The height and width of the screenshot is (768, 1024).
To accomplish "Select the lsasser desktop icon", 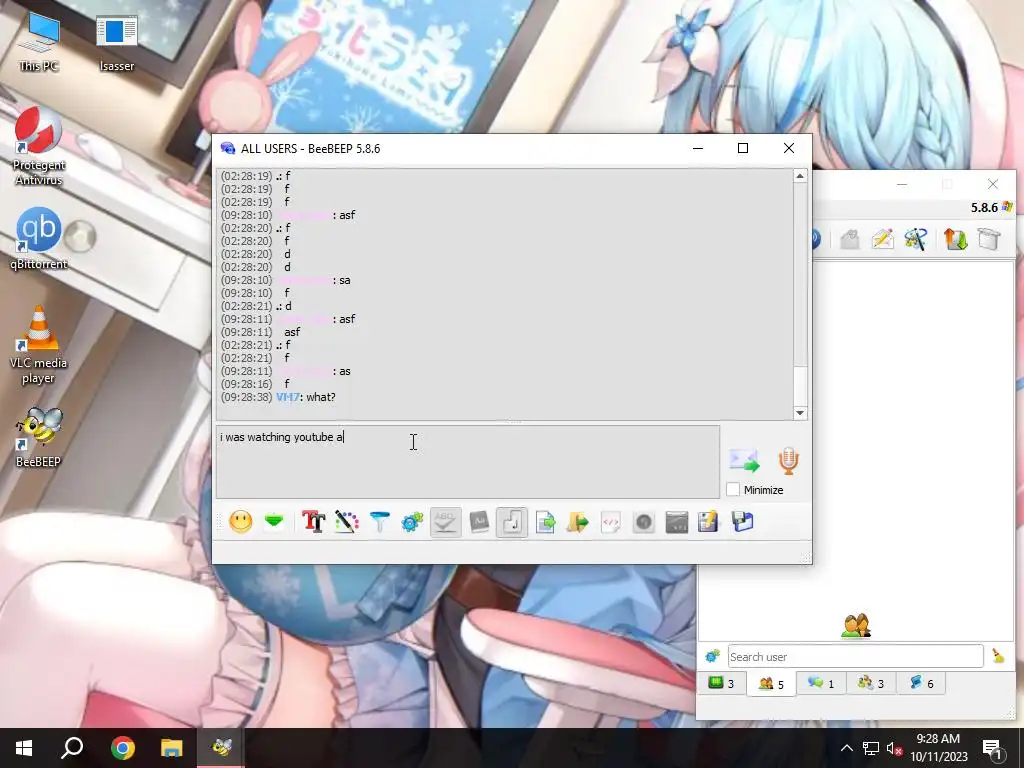I will point(117,42).
